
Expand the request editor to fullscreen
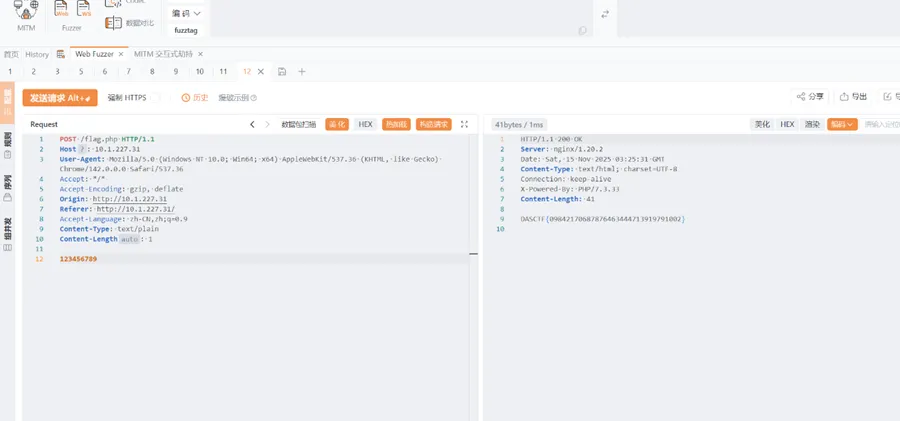coord(464,124)
